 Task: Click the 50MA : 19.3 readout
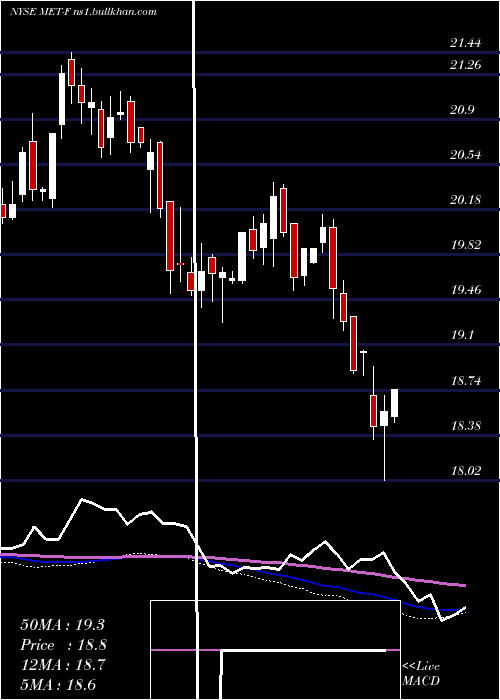tap(62, 625)
